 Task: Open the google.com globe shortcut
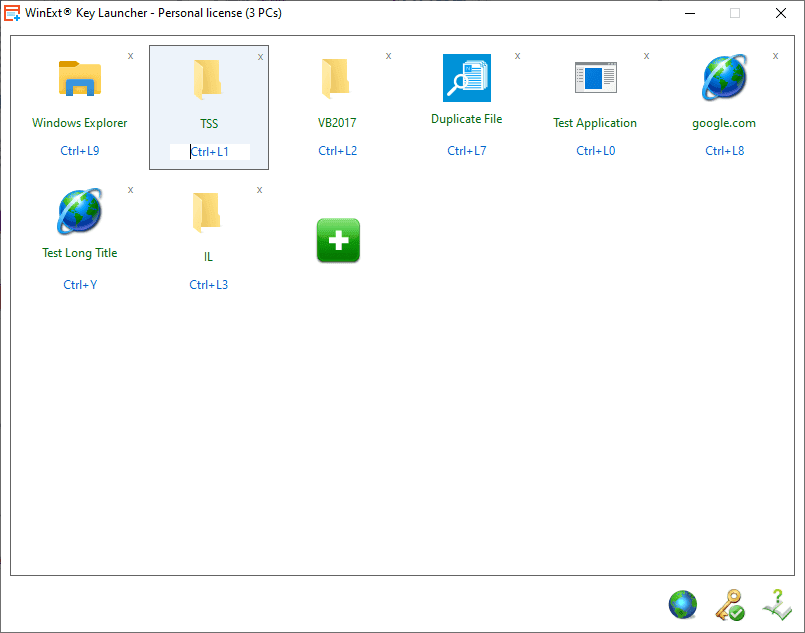pyautogui.click(x=723, y=77)
